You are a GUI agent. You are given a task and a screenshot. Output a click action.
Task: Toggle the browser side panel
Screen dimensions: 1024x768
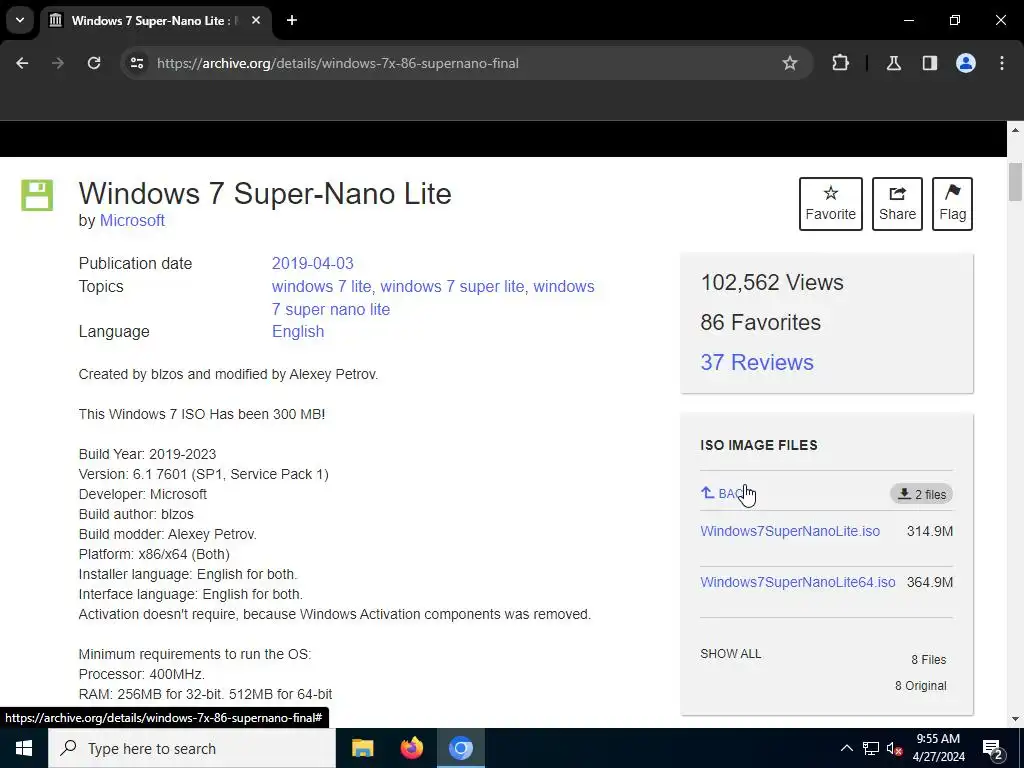(x=929, y=63)
